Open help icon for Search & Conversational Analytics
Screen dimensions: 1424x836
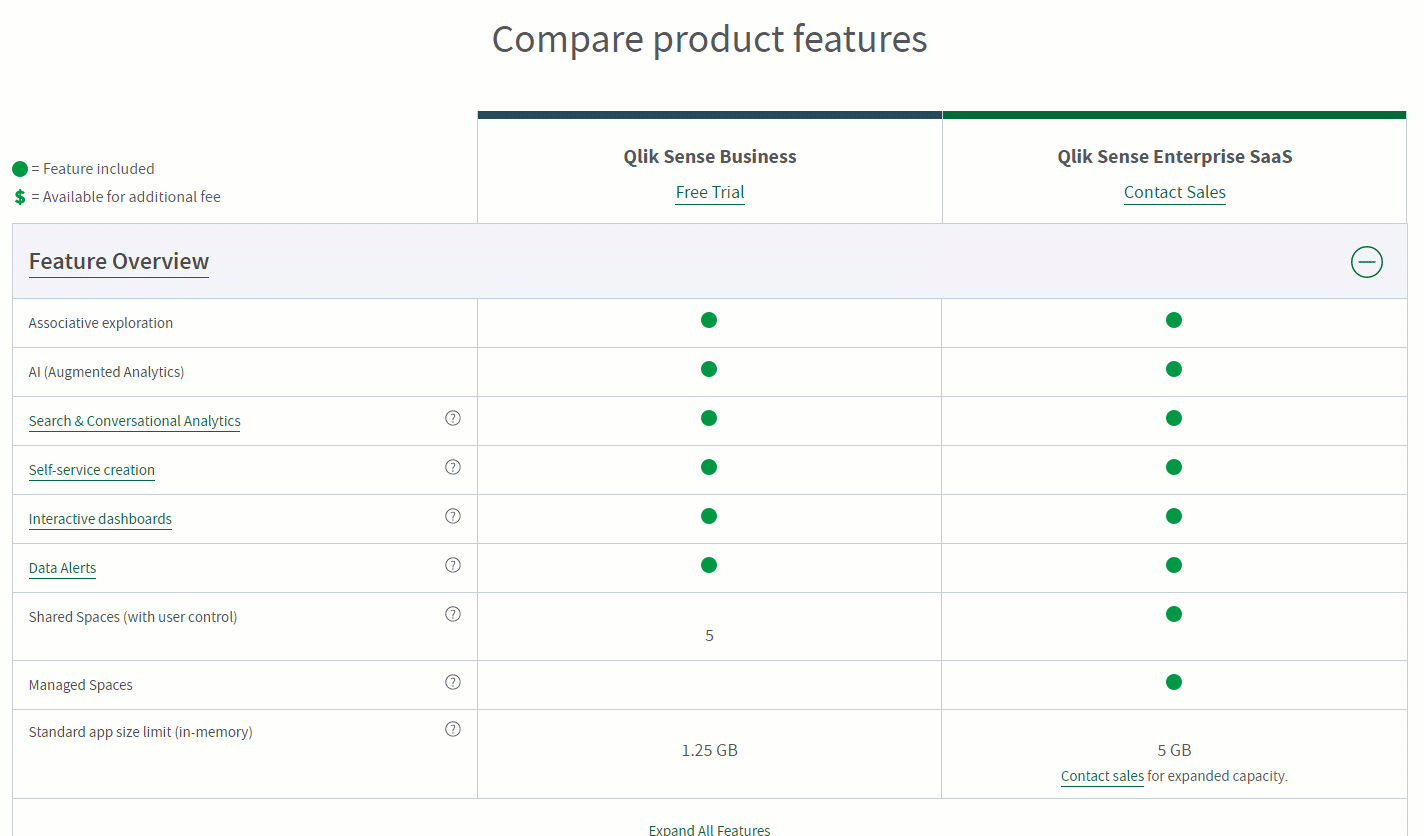pyautogui.click(x=453, y=418)
